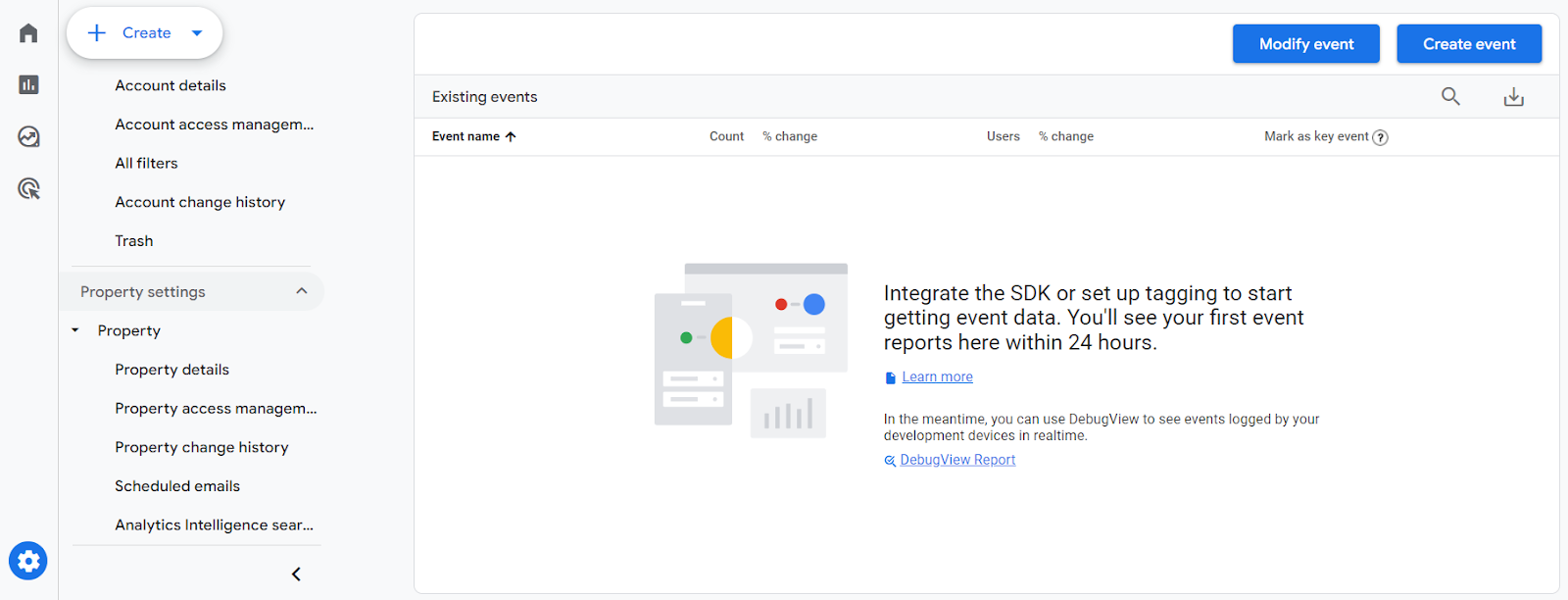
Task: Click the Modify event button
Action: click(x=1306, y=44)
